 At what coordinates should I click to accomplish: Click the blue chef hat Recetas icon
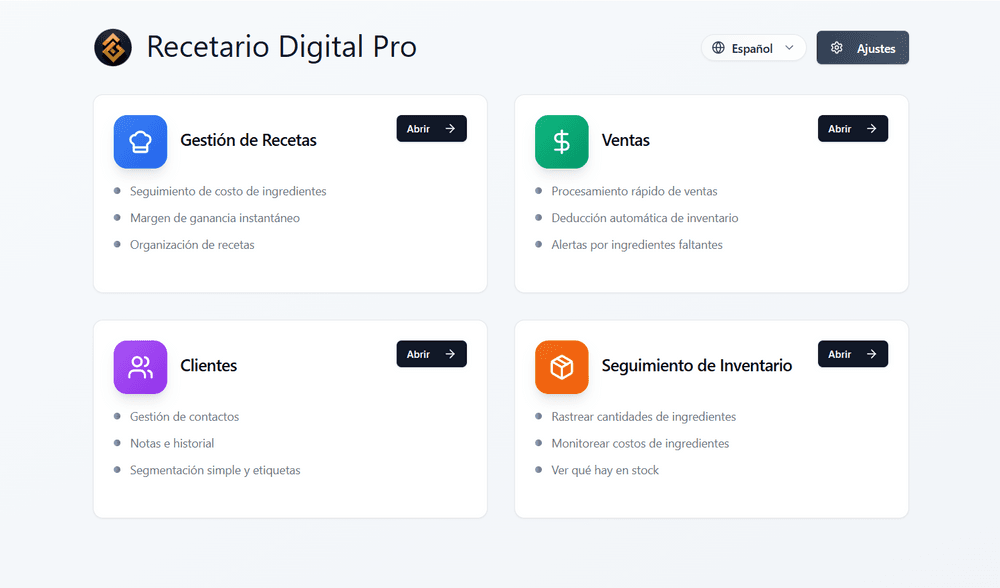140,141
